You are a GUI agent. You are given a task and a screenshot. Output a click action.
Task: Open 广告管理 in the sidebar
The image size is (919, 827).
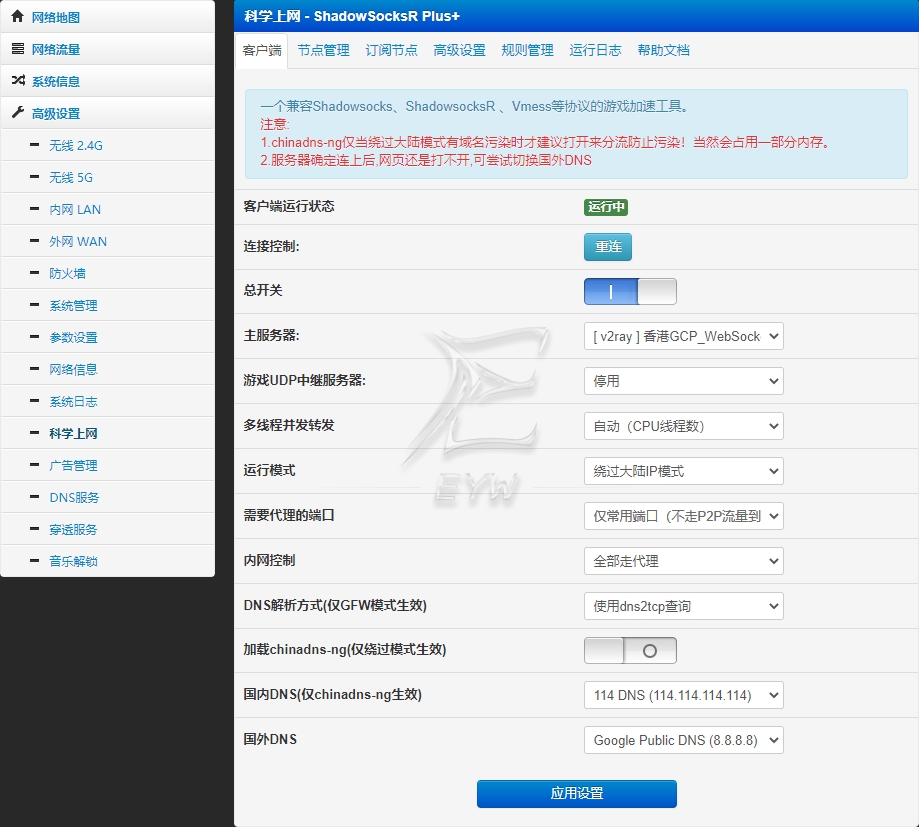coord(73,465)
